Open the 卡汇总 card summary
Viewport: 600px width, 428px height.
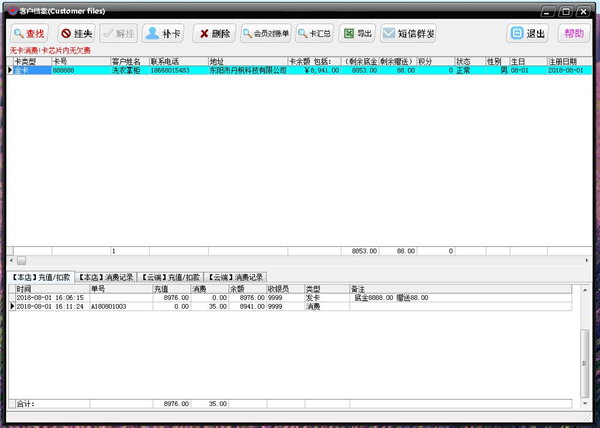[314, 33]
